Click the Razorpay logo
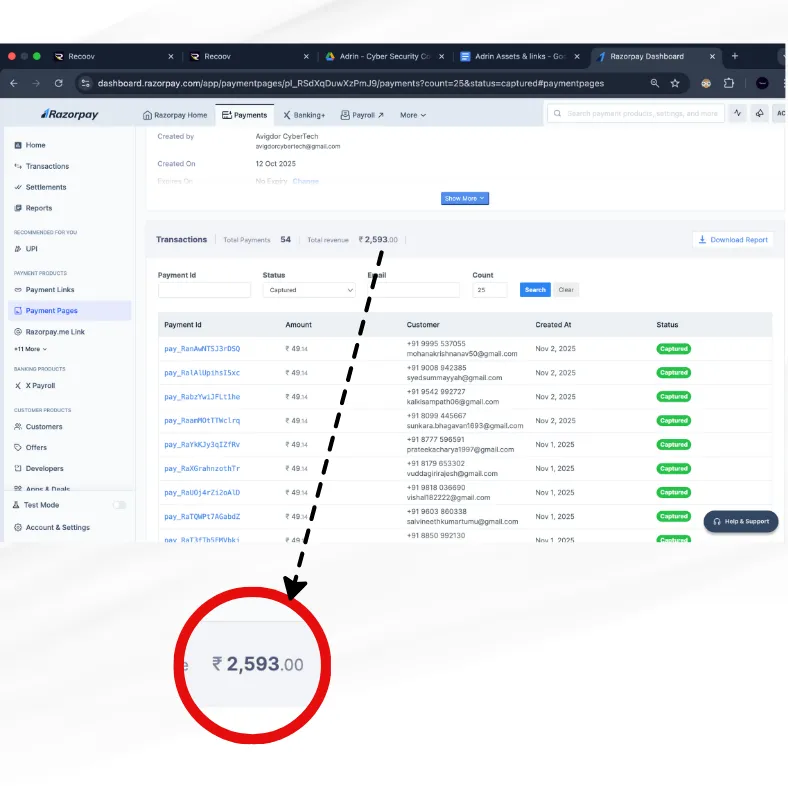 coord(70,115)
